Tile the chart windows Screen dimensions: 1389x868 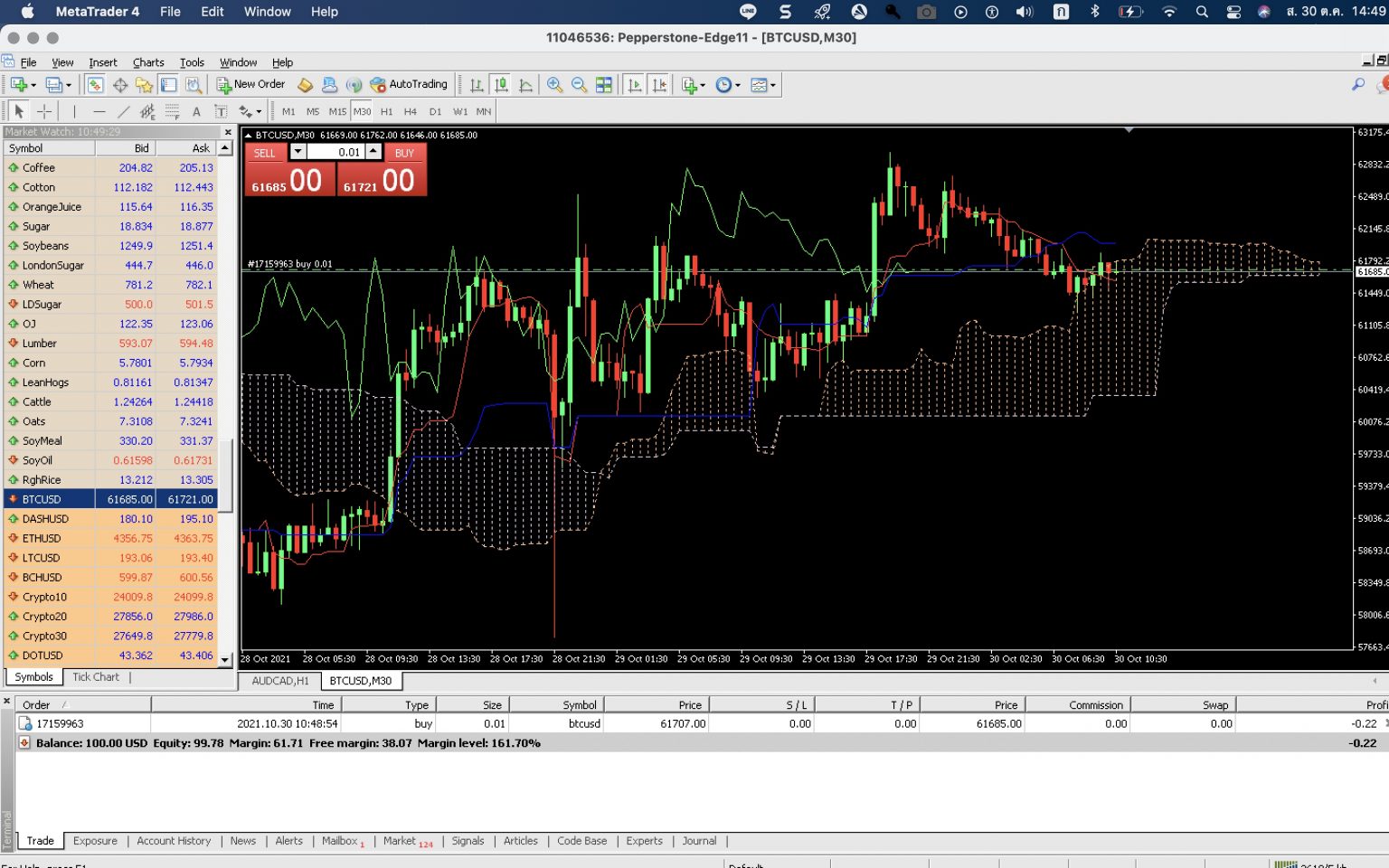[x=604, y=84]
